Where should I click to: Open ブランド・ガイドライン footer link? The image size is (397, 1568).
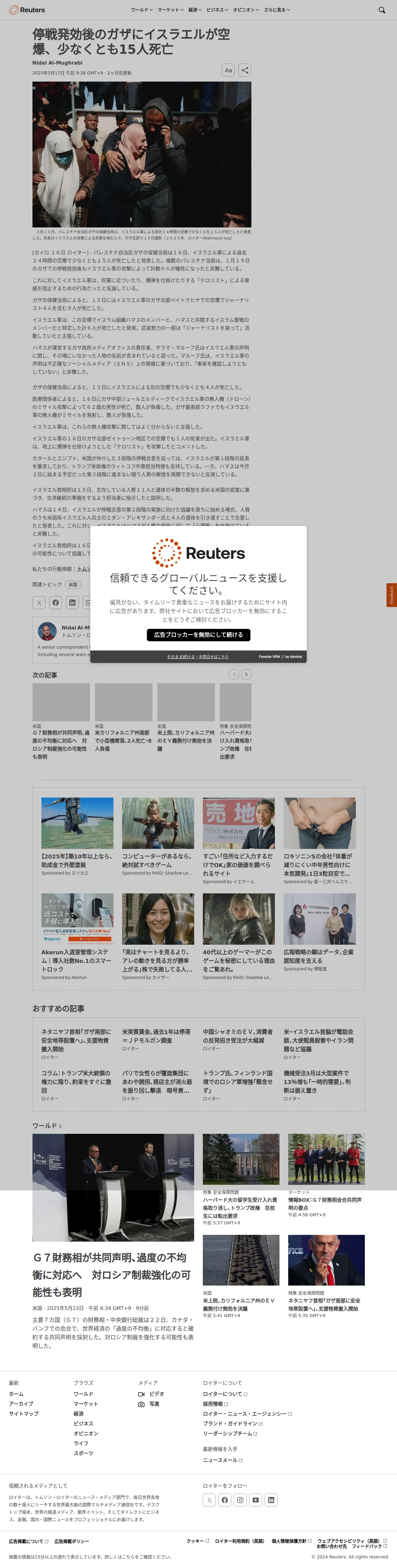(x=233, y=1423)
